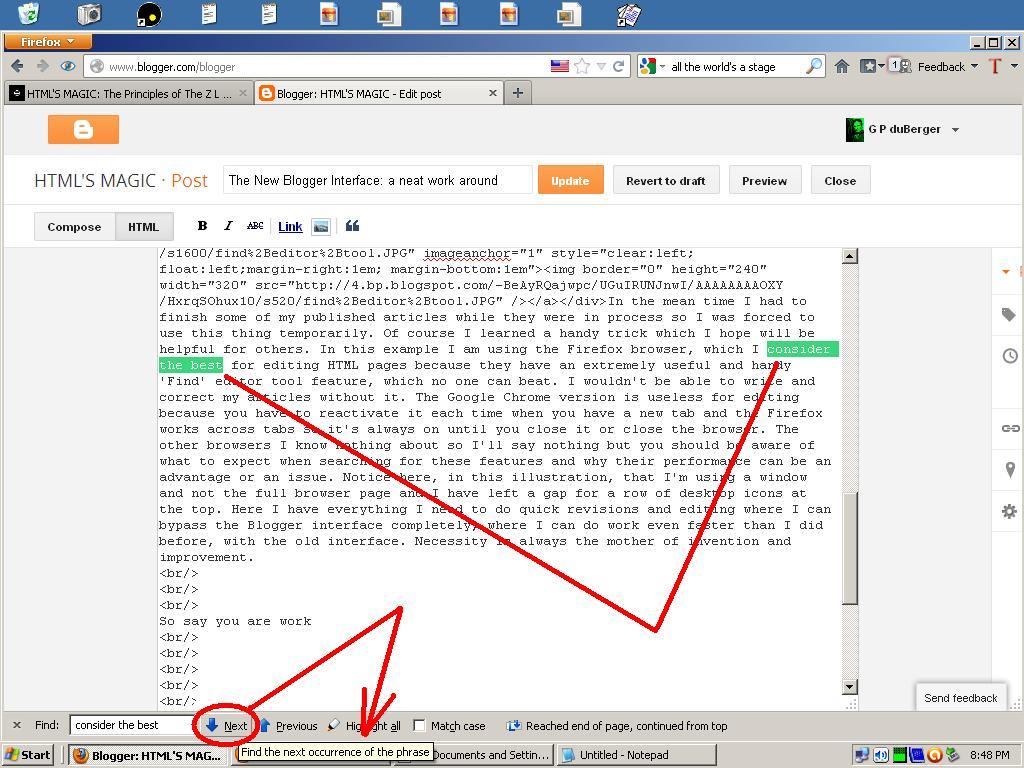Click the Revert to draft button
Viewport: 1024px width, 768px height.
666,180
